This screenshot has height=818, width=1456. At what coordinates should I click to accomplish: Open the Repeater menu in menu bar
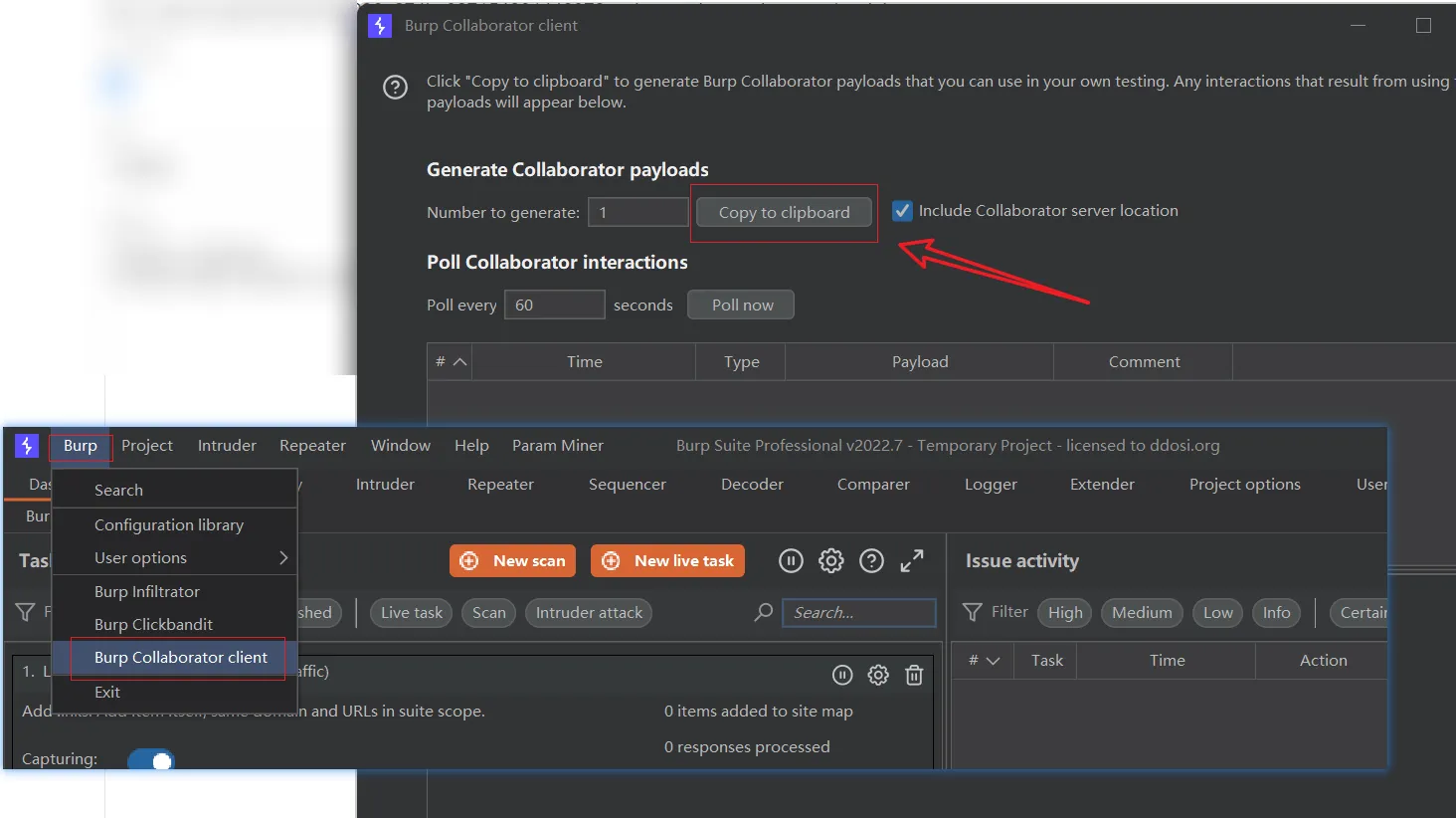[x=312, y=446]
